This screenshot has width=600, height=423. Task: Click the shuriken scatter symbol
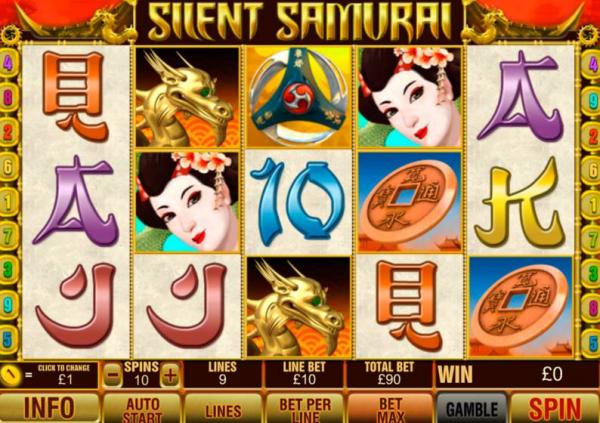pyautogui.click(x=298, y=97)
